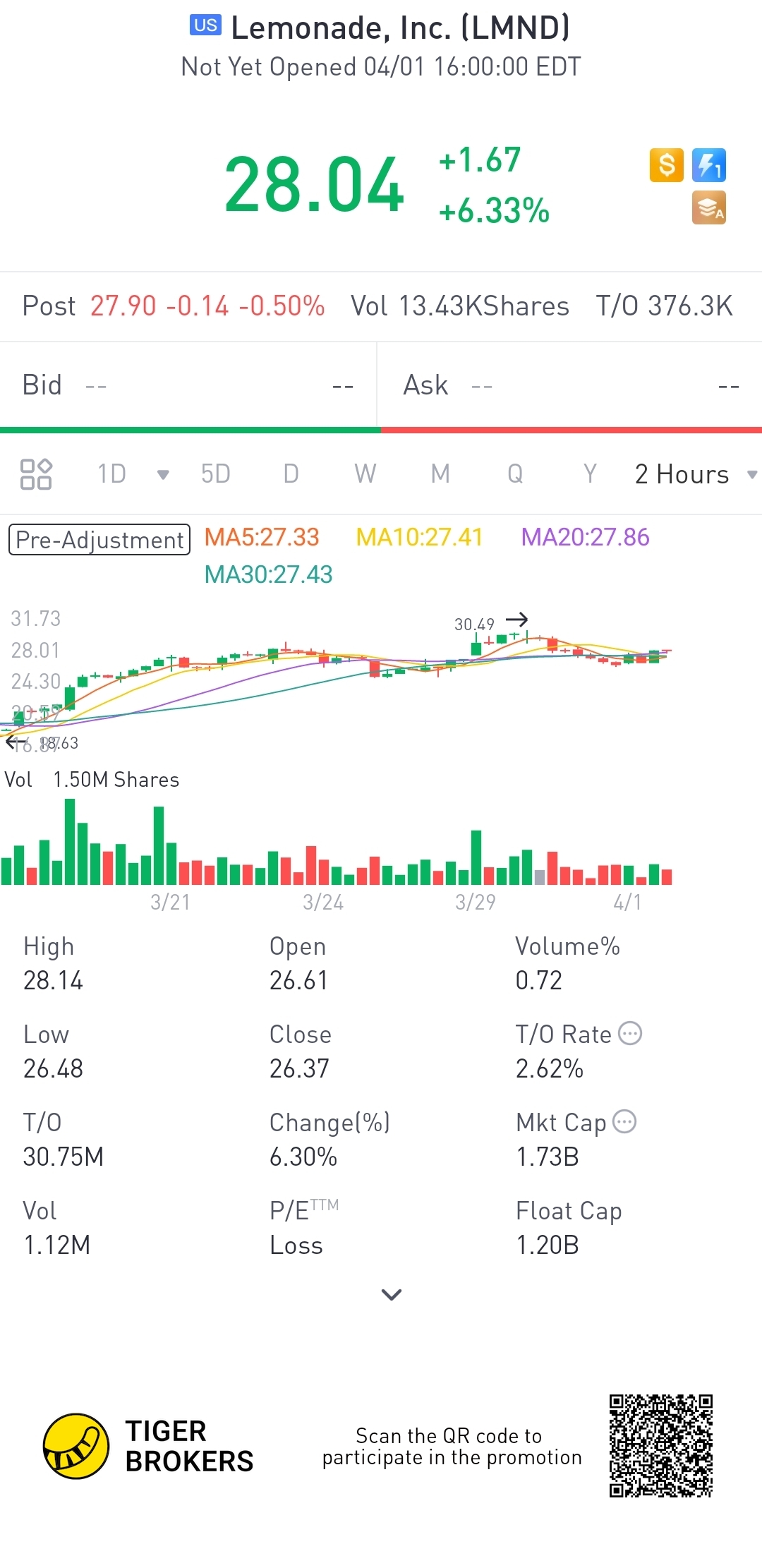Open the 1D timeframe dropdown arrow

point(163,474)
